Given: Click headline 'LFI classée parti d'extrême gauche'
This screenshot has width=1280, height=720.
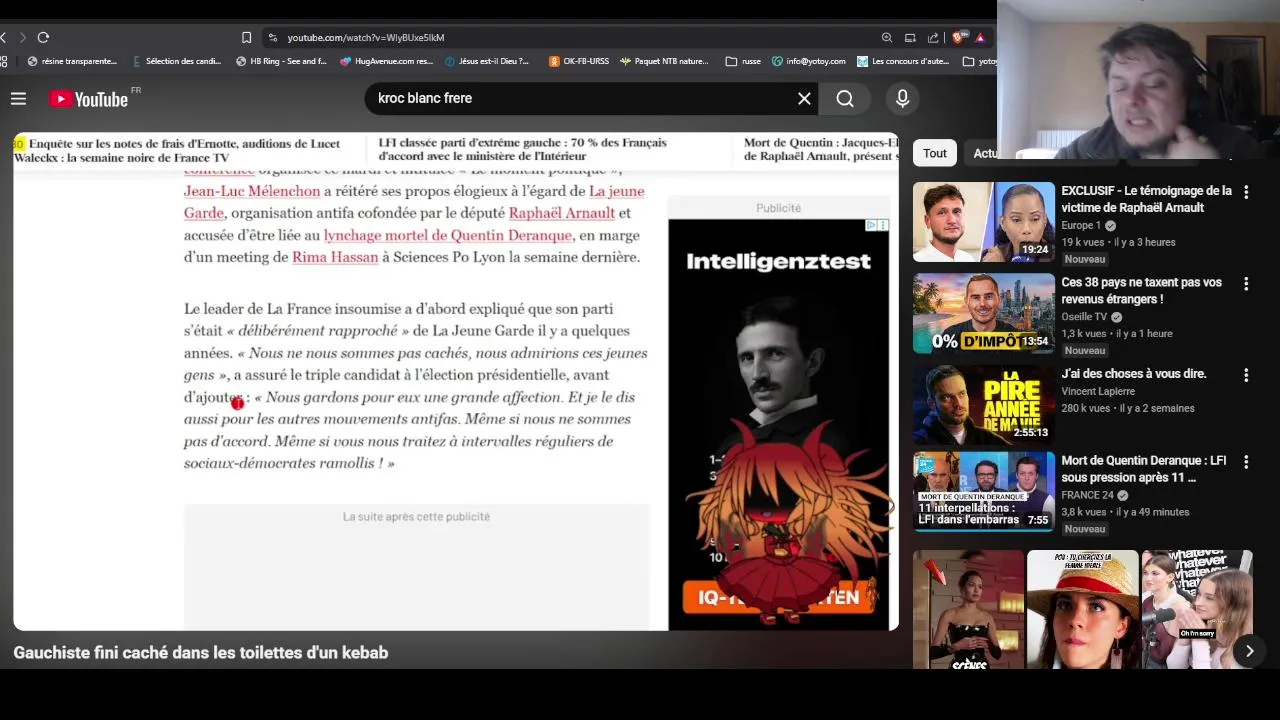Looking at the screenshot, I should (522, 150).
